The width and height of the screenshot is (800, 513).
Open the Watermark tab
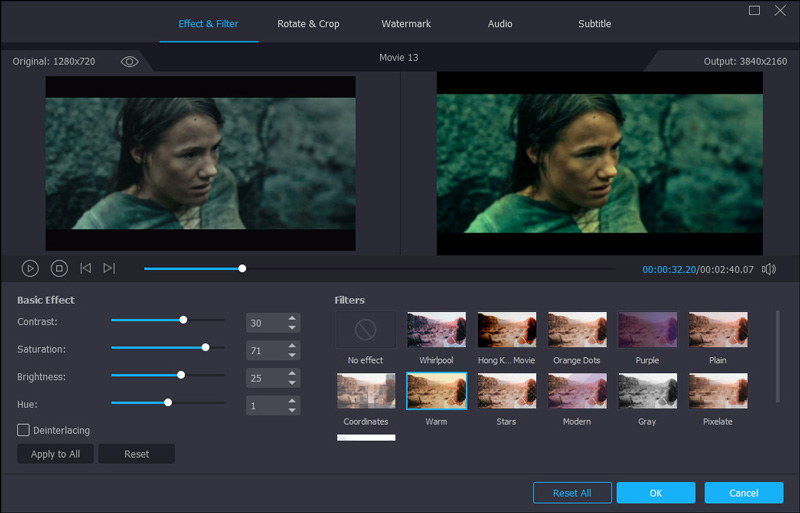pos(406,24)
